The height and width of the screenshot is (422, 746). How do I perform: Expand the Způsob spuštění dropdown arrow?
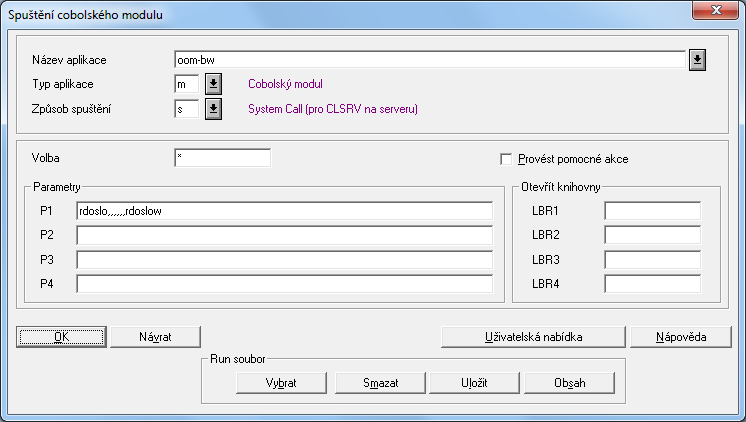point(213,109)
